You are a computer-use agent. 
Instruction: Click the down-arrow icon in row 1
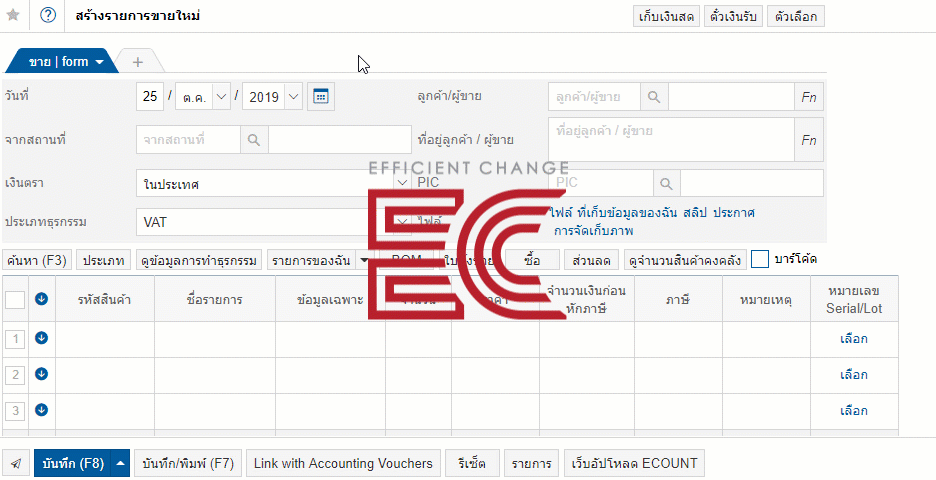pos(41,338)
